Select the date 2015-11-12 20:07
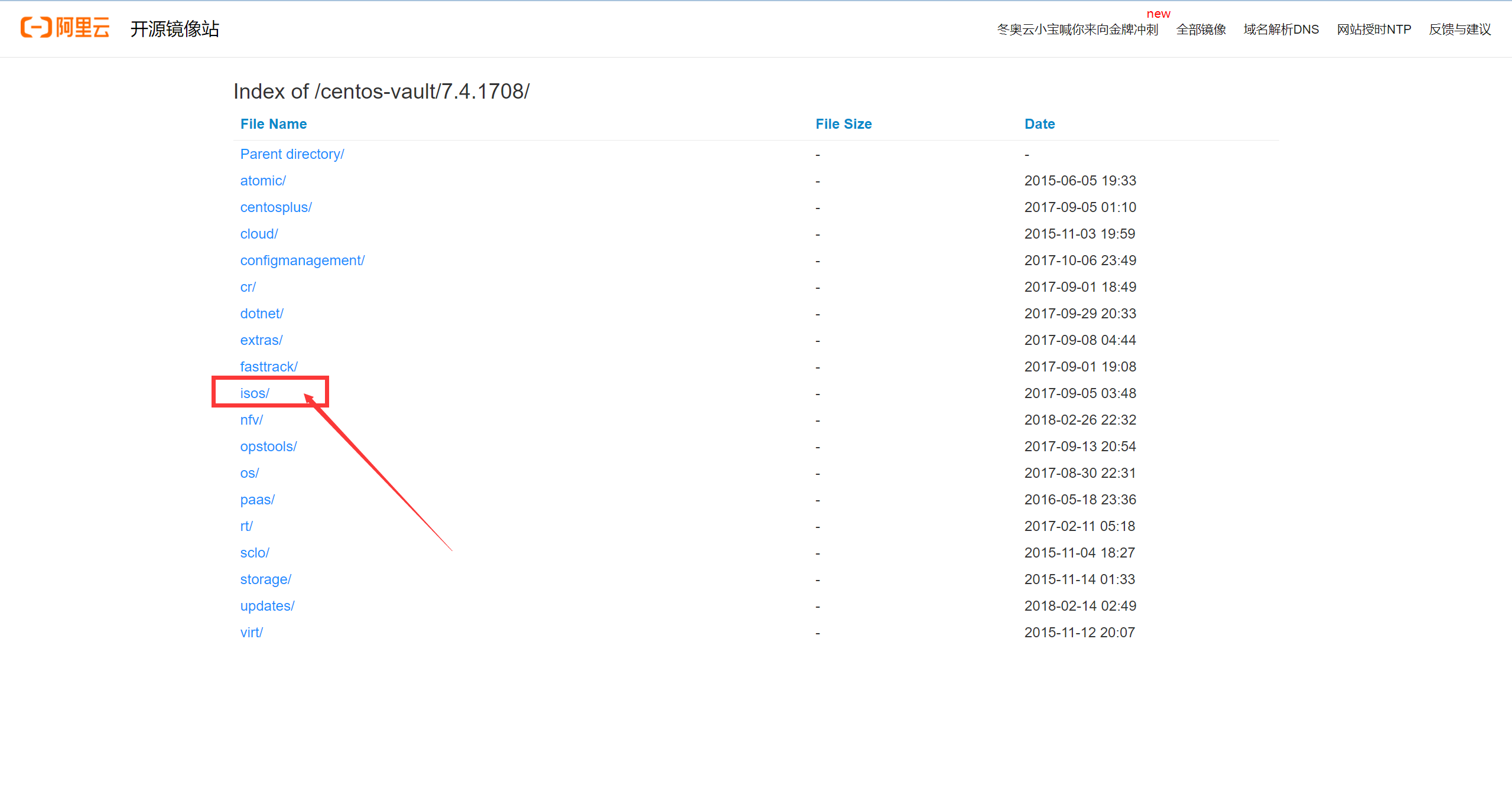Image resolution: width=1512 pixels, height=792 pixels. click(1079, 633)
